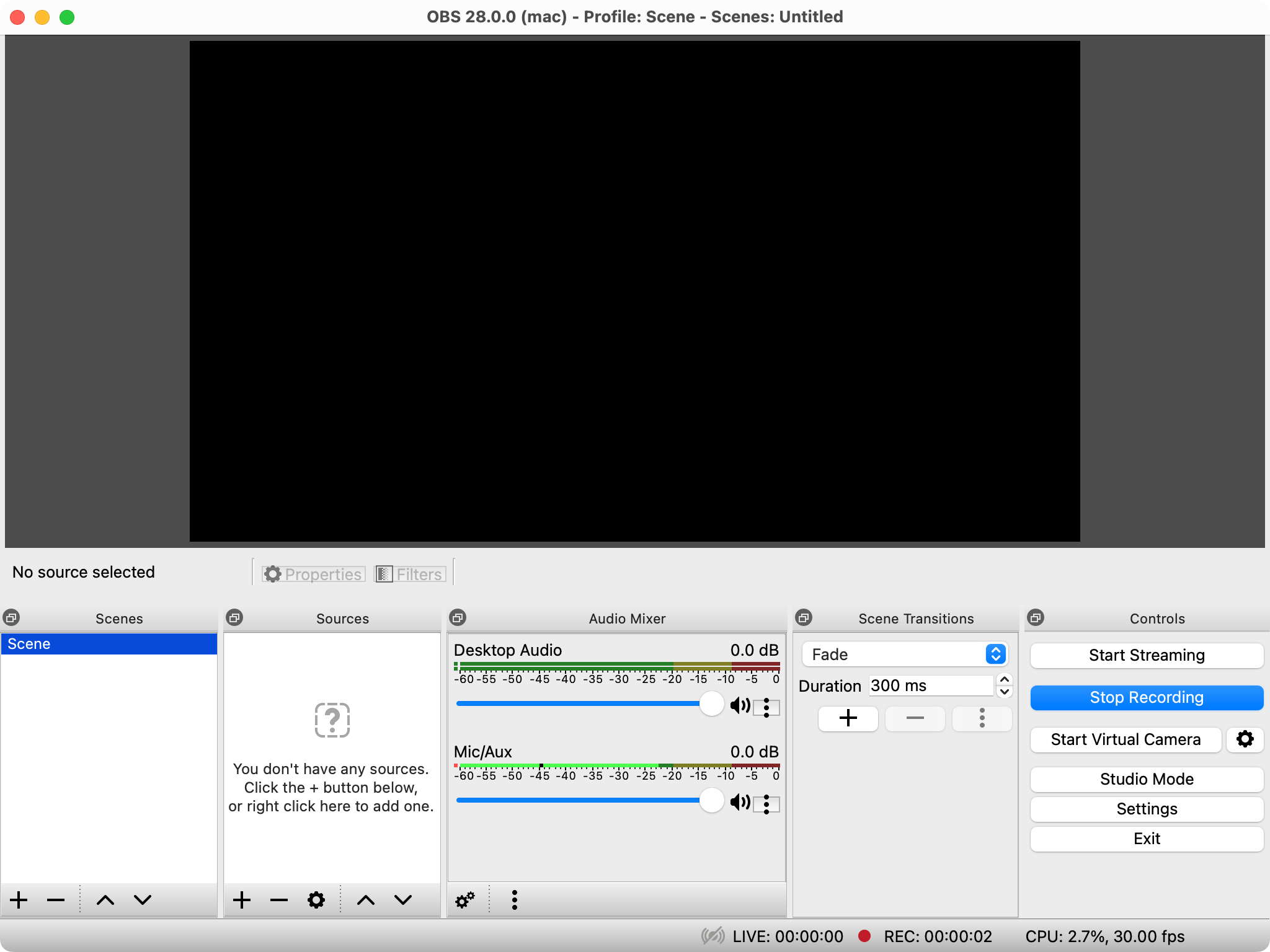Screen dimensions: 1270x952
Task: Move the selected scene down with chevron icon
Action: pos(141,899)
